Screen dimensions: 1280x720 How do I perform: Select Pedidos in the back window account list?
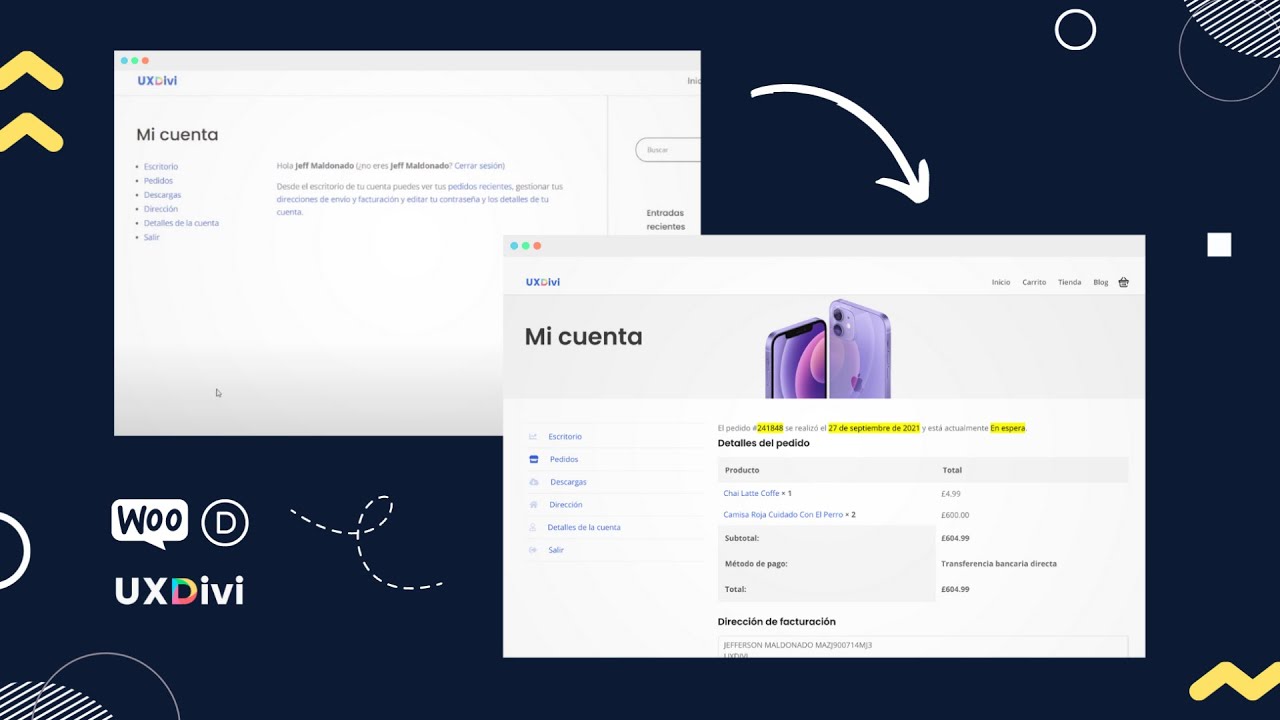coord(158,181)
